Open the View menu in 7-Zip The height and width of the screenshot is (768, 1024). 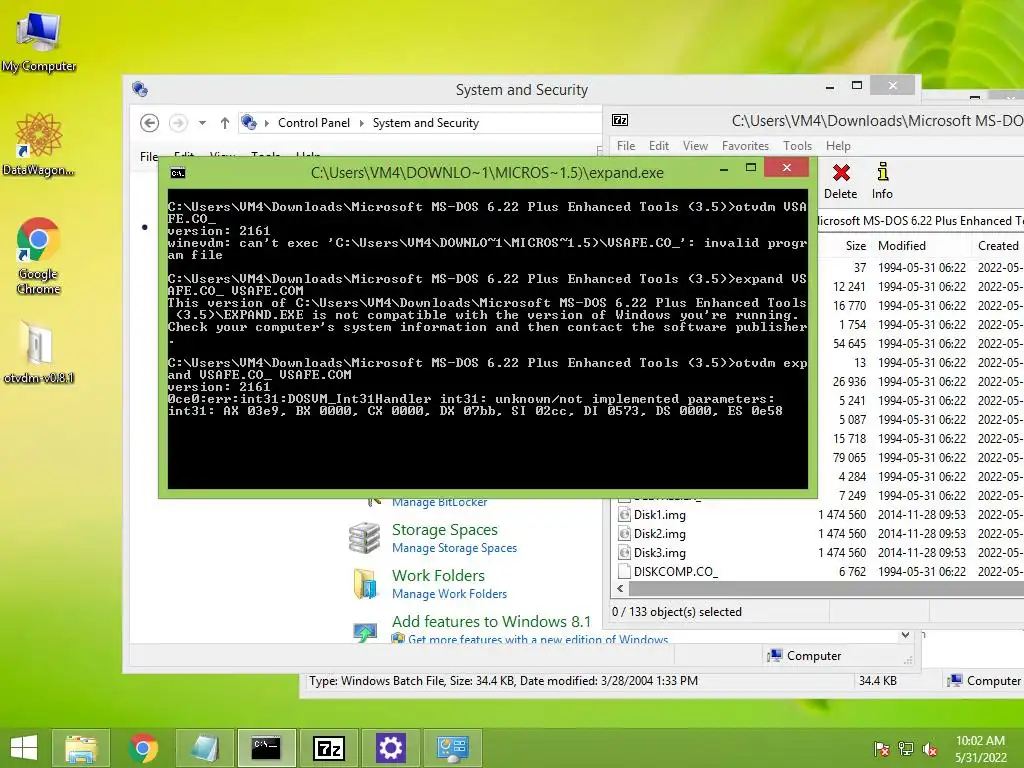pyautogui.click(x=695, y=146)
